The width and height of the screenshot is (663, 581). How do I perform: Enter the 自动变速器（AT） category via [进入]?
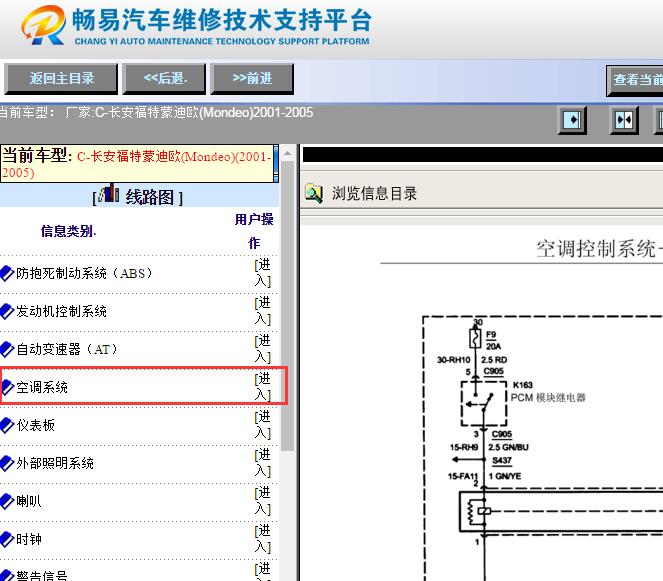click(263, 349)
